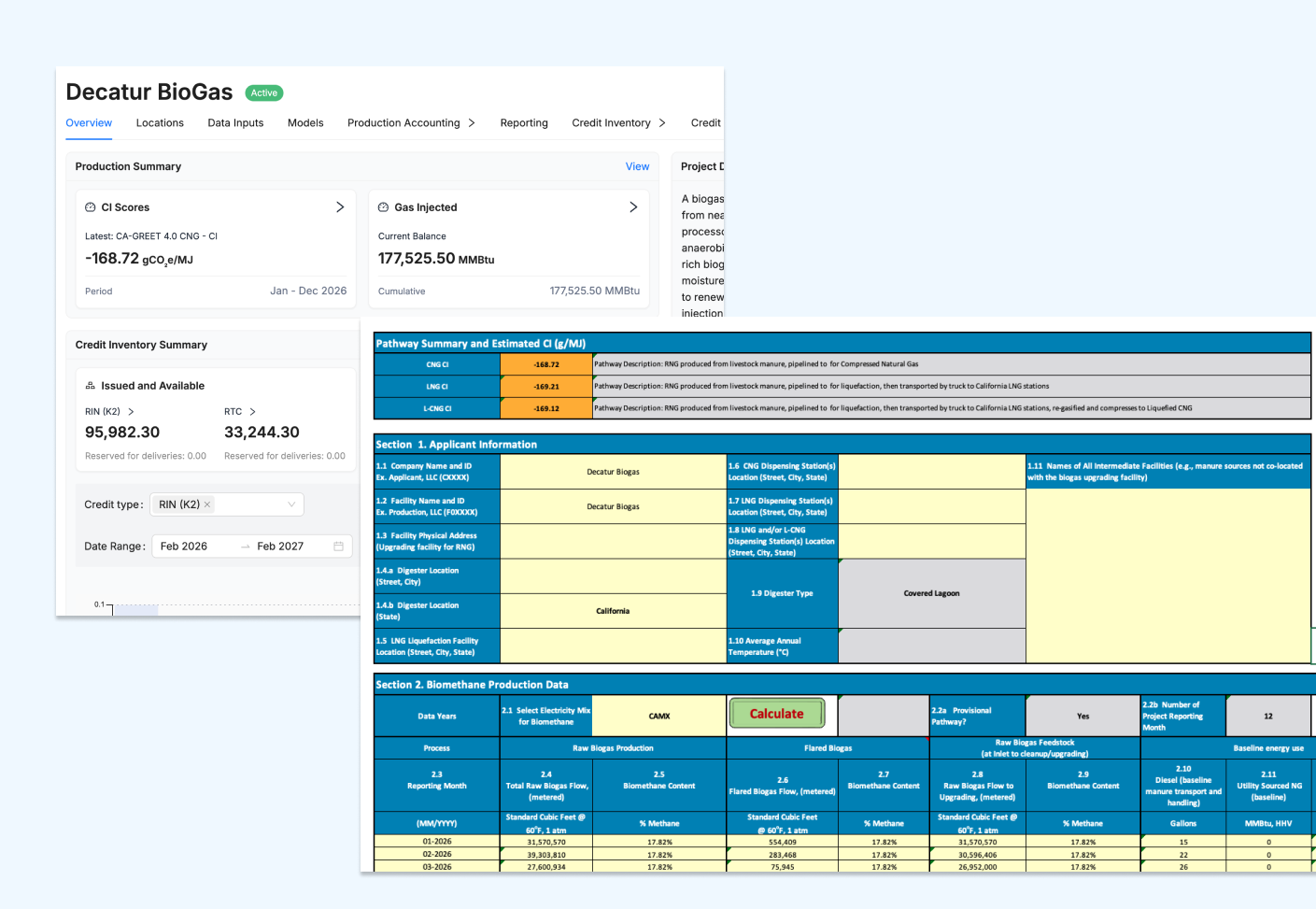Expand the RTC chevron

(x=252, y=411)
